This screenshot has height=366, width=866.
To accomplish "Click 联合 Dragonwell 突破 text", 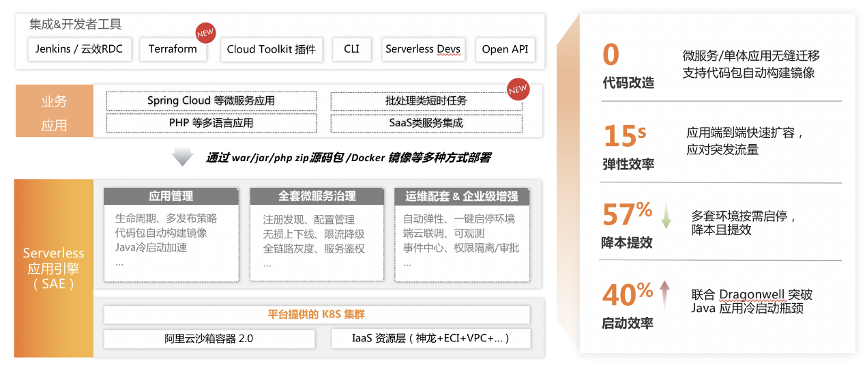I will tap(752, 294).
